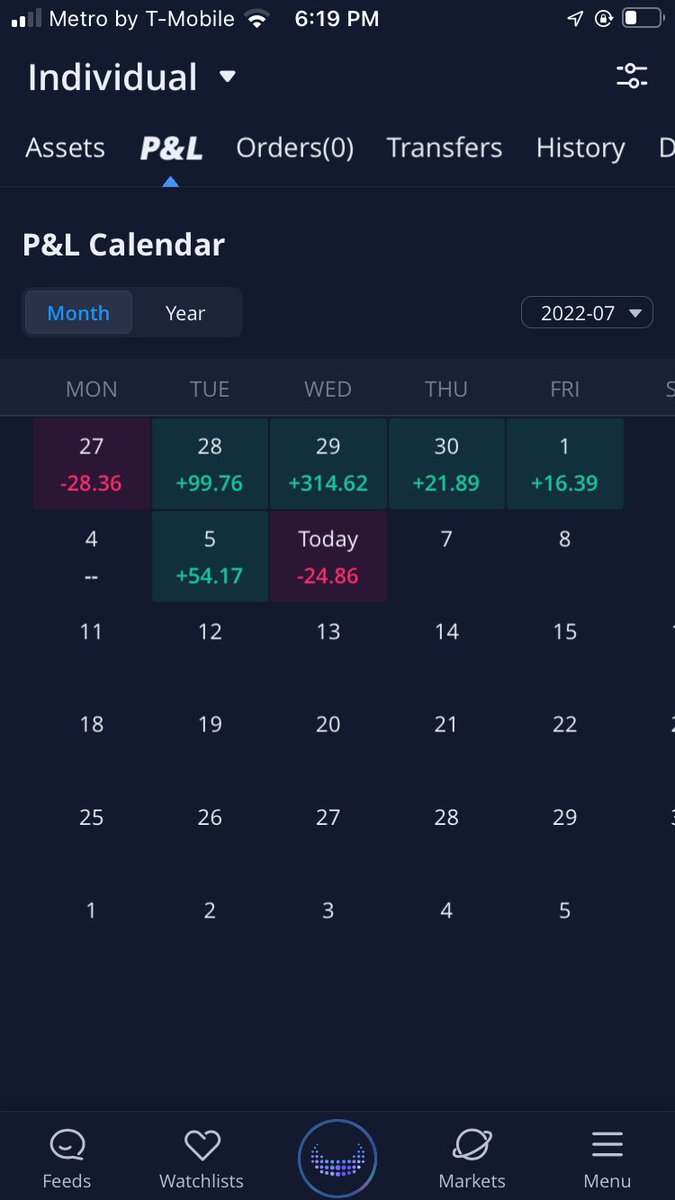
Task: Go to the Transfers tab
Action: [x=444, y=148]
